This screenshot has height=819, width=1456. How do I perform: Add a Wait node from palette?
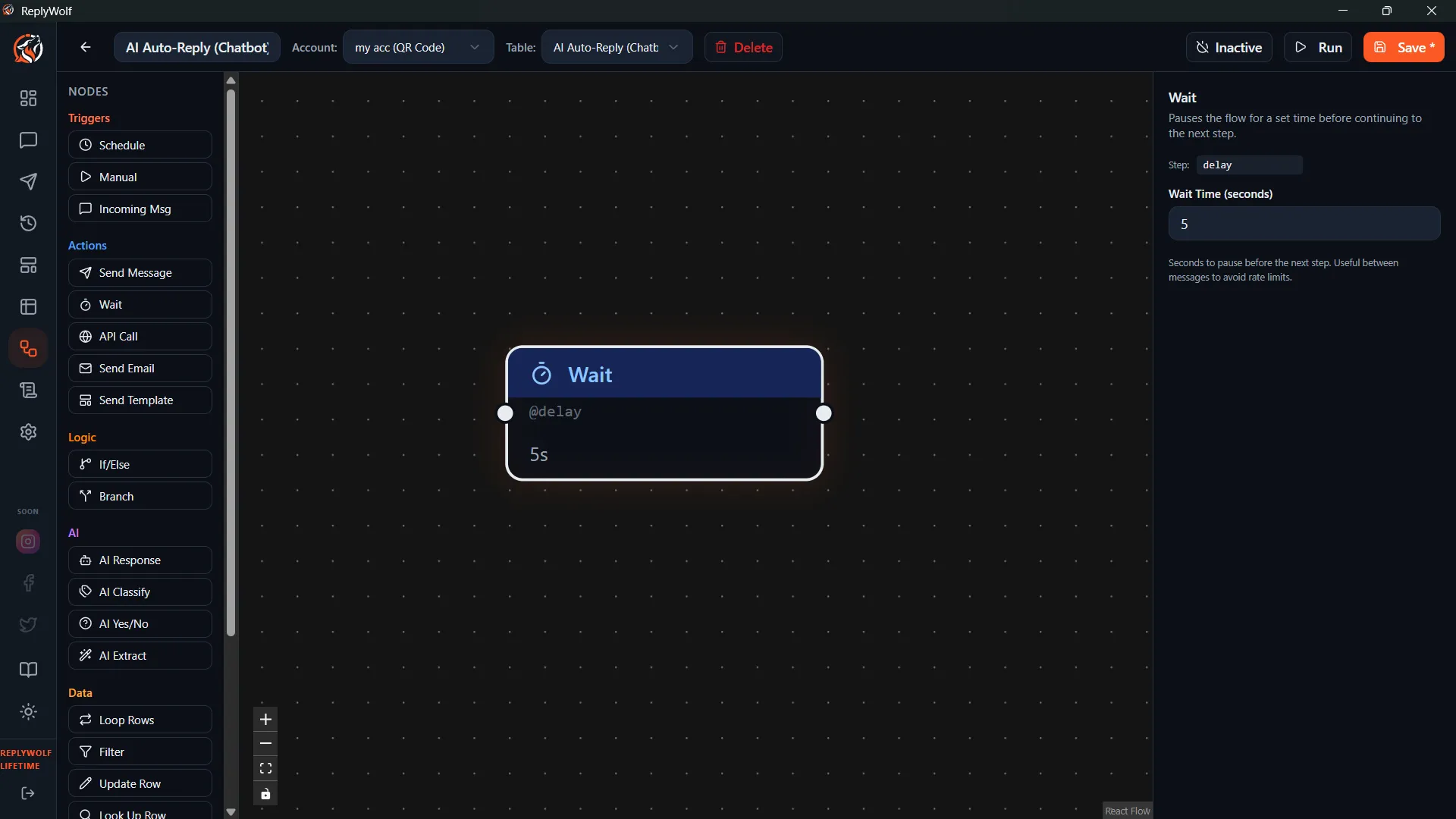tap(140, 305)
